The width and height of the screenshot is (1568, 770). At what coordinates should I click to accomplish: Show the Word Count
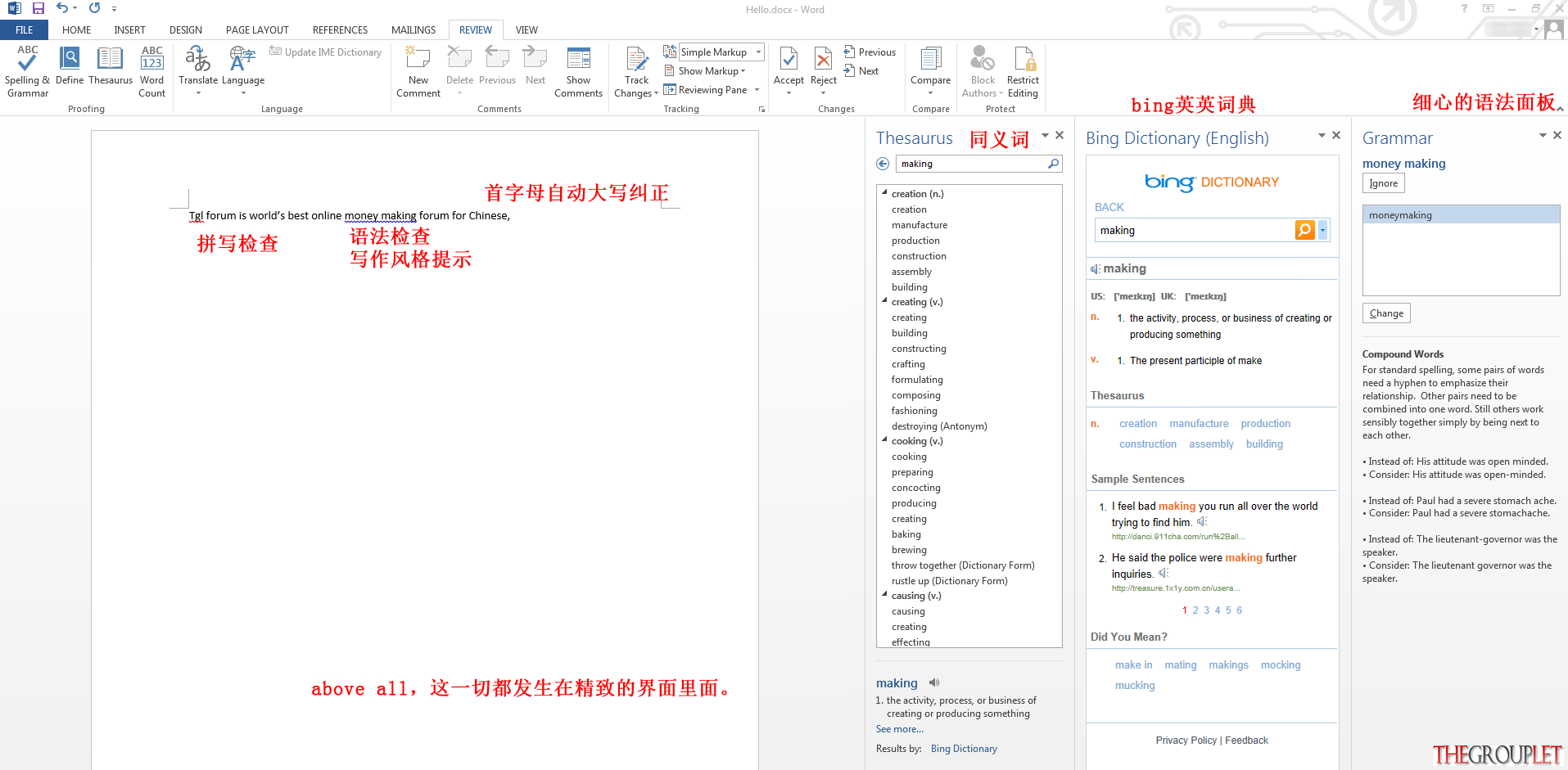(152, 71)
